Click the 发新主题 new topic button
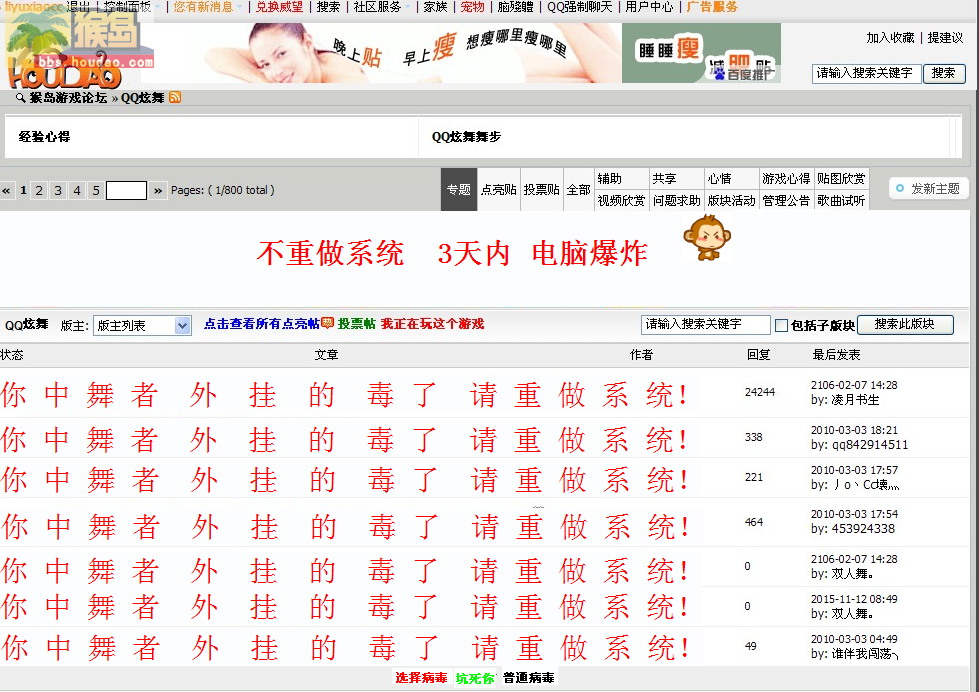 click(928, 189)
